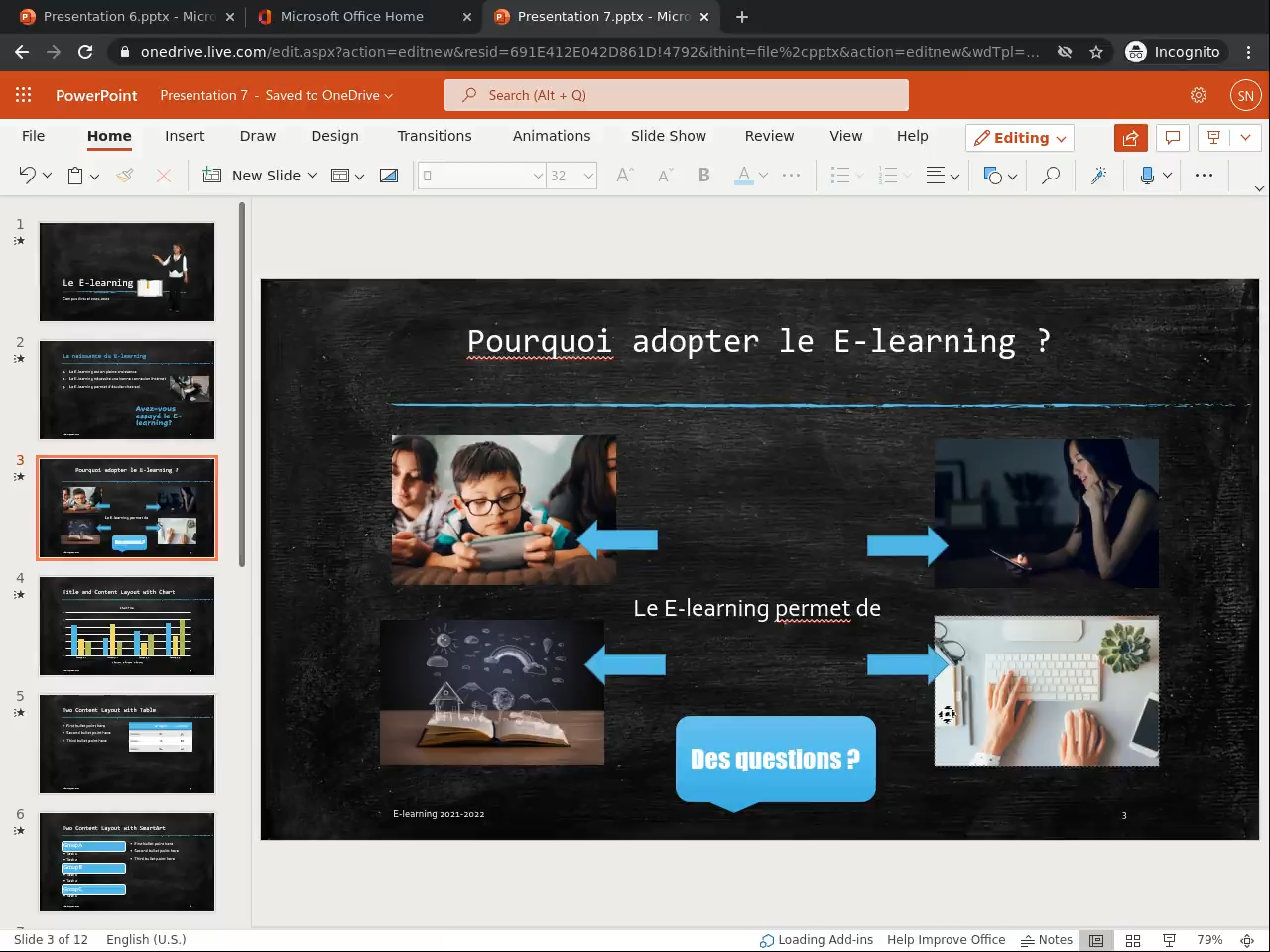Expand the New Slide dropdown arrow
The image size is (1270, 952).
click(312, 176)
